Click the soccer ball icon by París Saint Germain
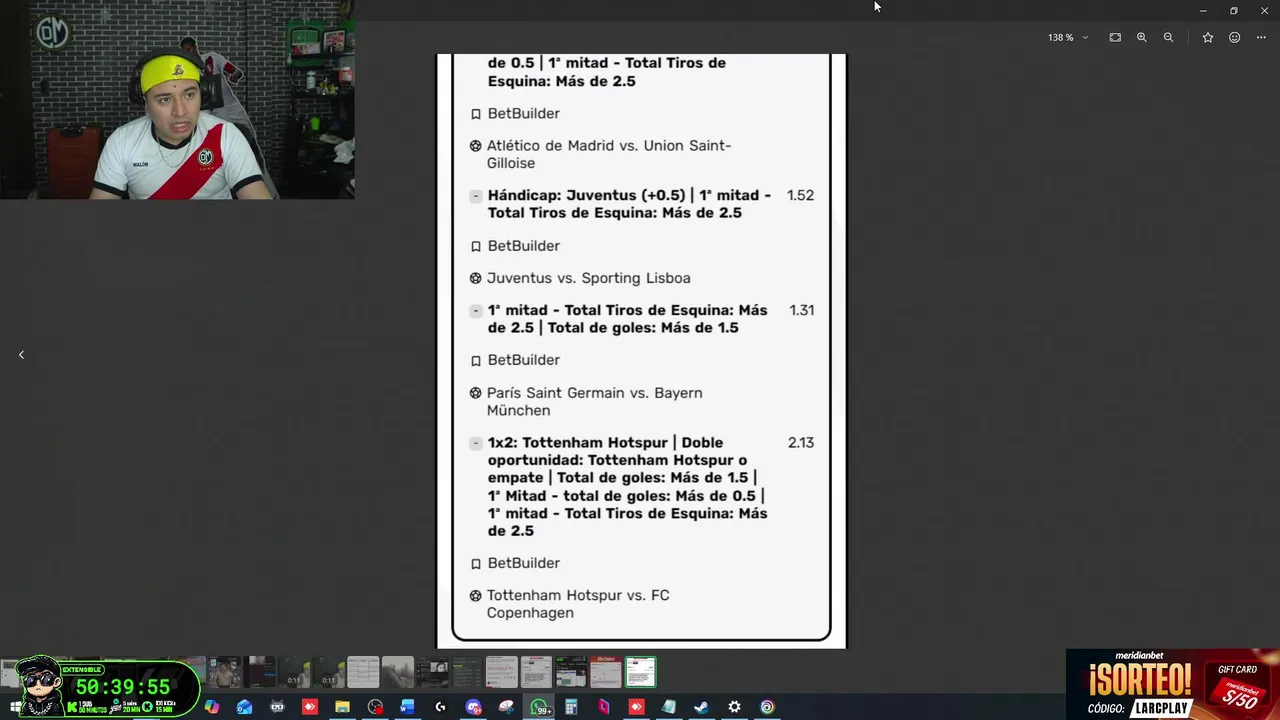The width and height of the screenshot is (1280, 720). (476, 394)
